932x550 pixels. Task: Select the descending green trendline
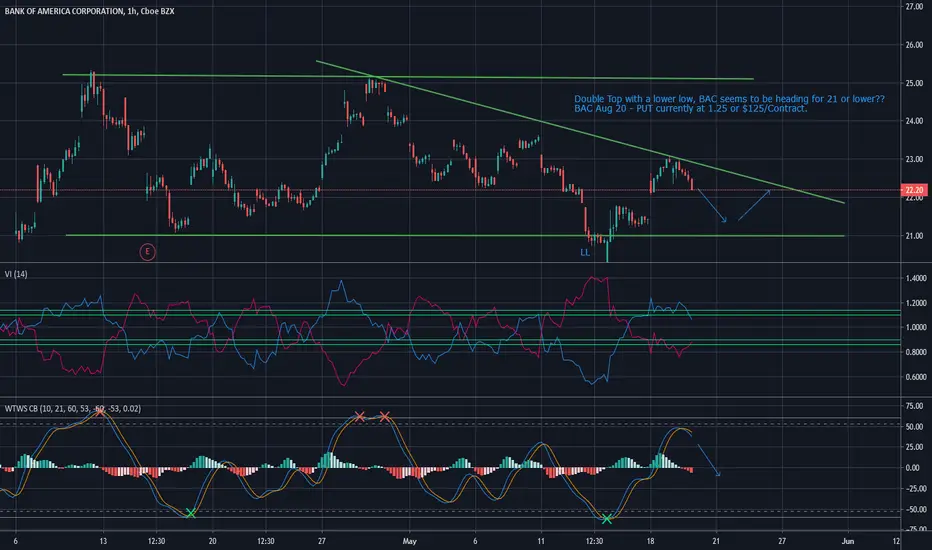(580, 132)
